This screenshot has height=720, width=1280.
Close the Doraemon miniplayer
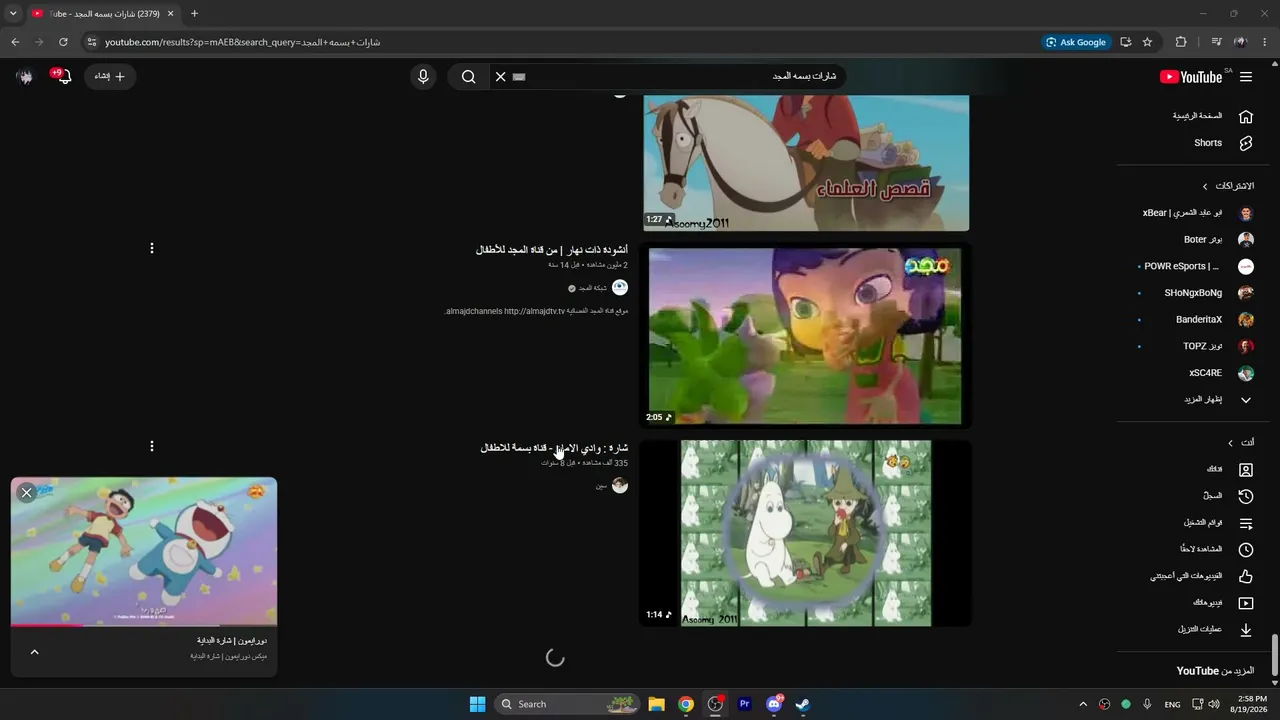coord(27,492)
